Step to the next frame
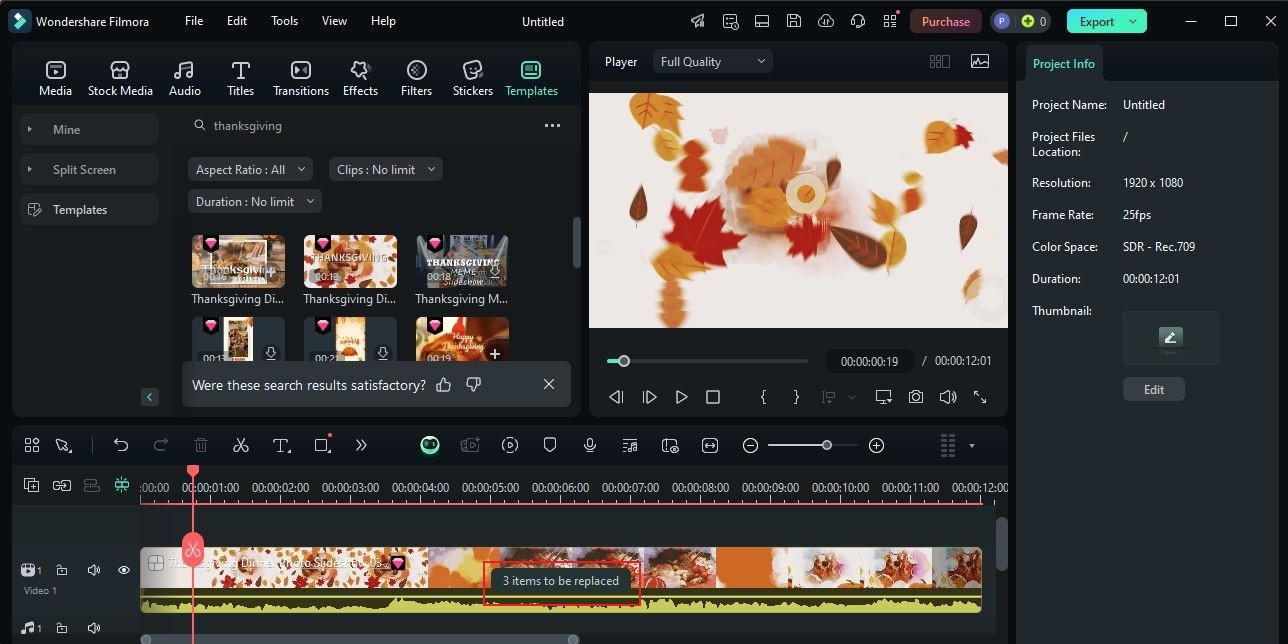The image size is (1288, 644). [649, 397]
